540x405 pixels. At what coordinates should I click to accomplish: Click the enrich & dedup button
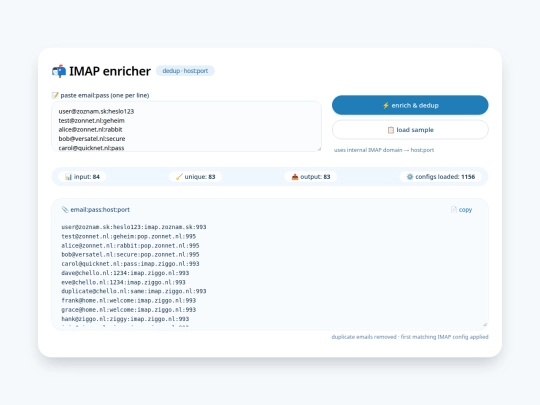tap(410, 105)
